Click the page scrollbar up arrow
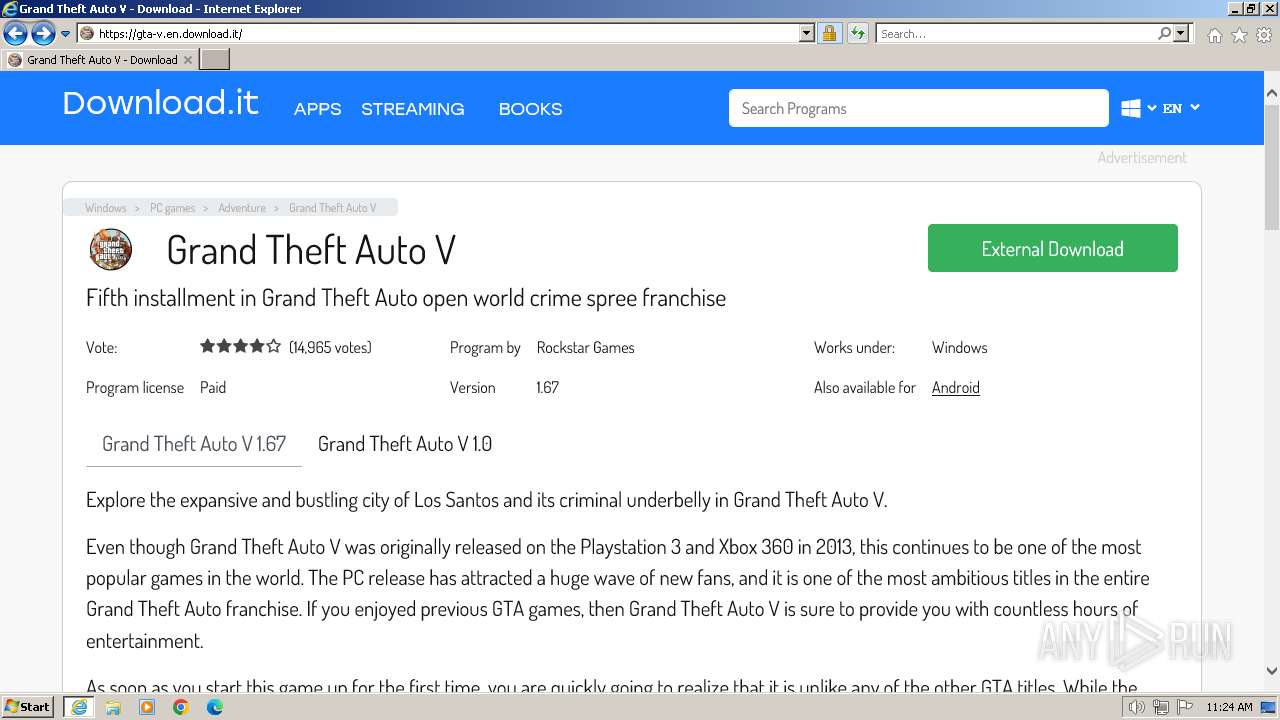 tap(1272, 93)
